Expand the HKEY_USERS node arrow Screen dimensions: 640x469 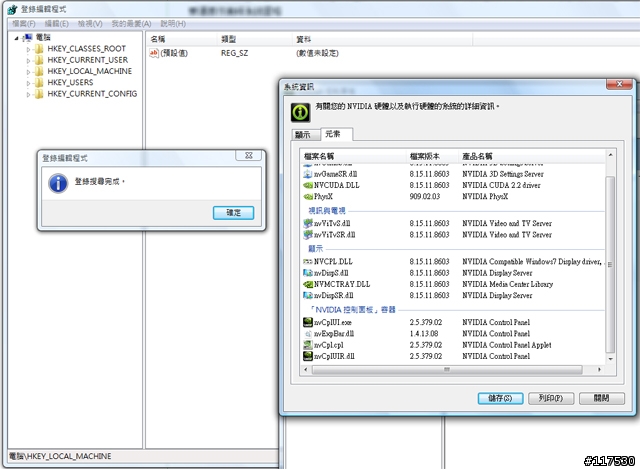[x=28, y=83]
